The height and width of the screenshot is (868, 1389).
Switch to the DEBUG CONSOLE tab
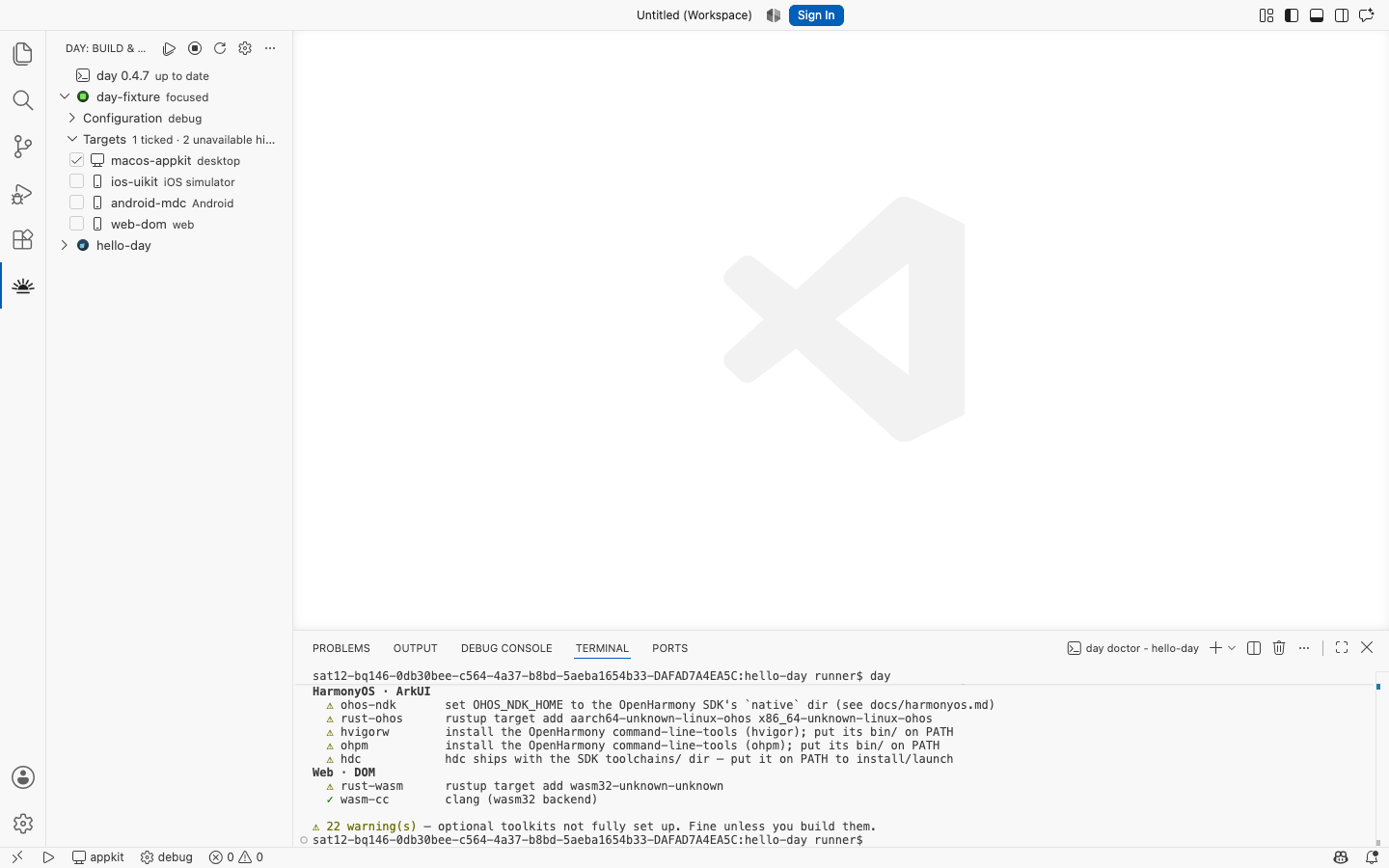[506, 648]
